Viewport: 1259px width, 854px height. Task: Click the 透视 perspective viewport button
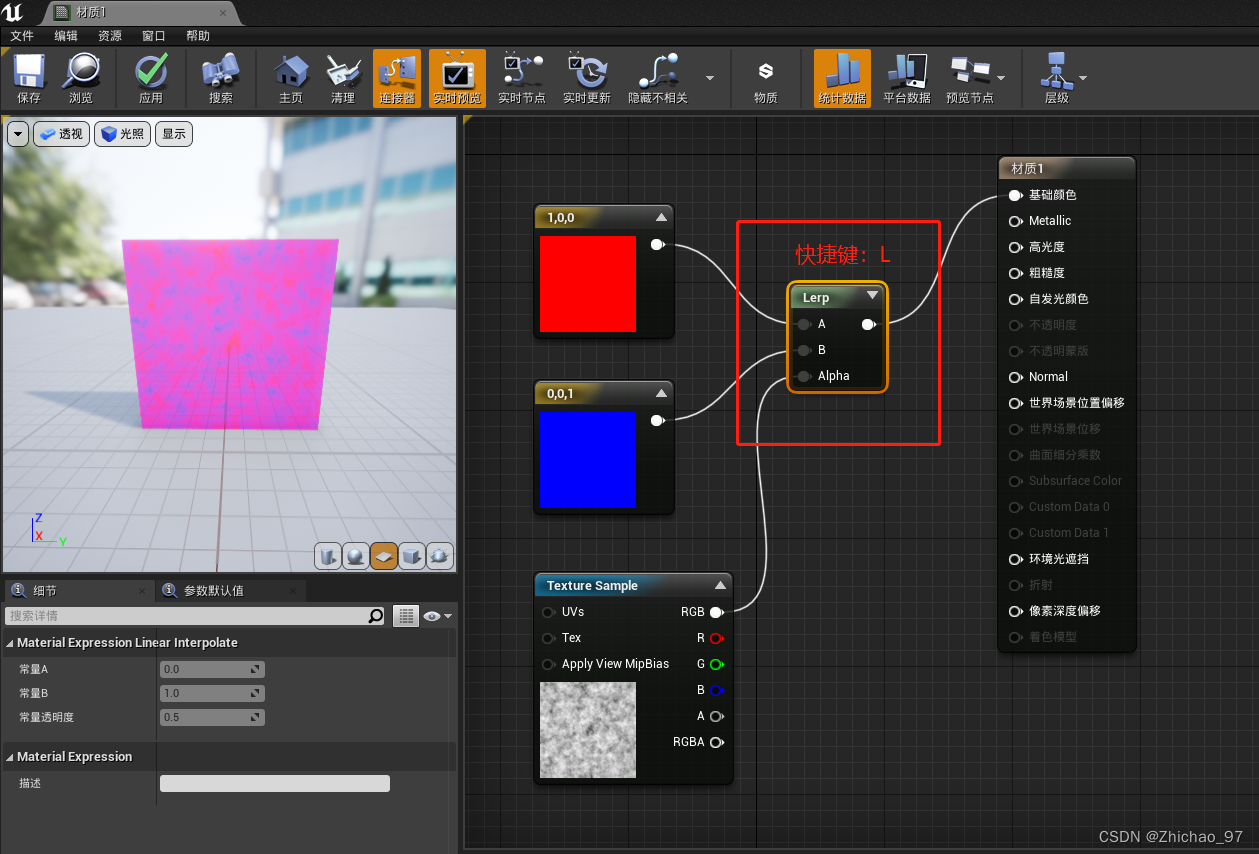click(61, 133)
